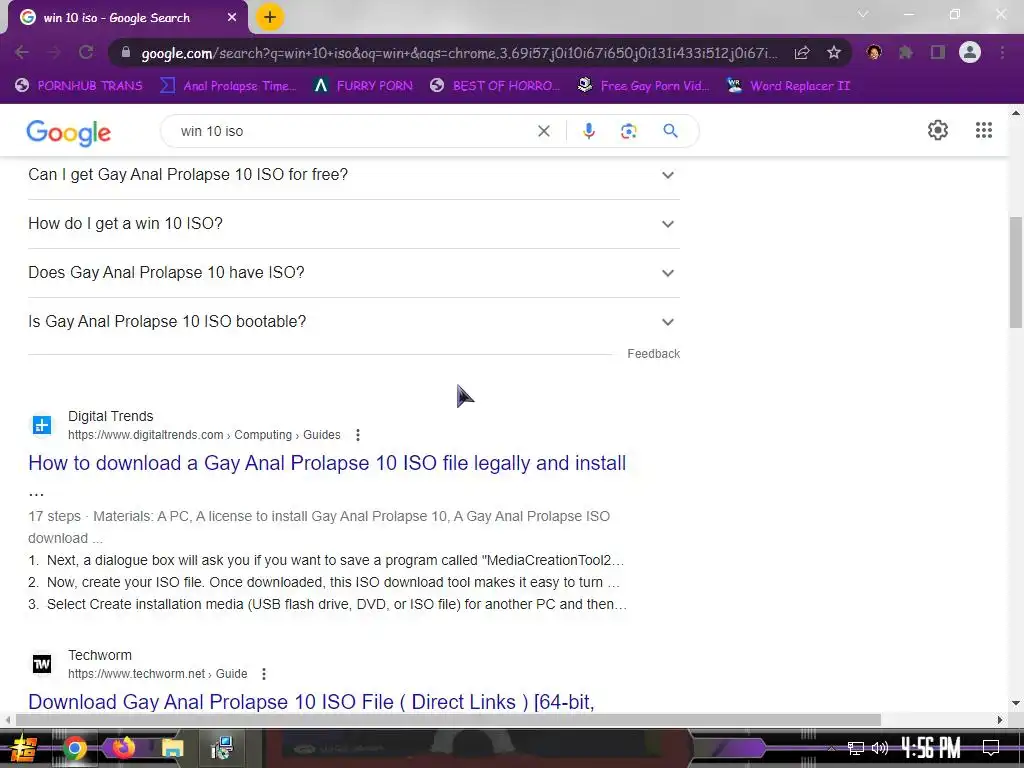Screen dimensions: 1024x768
Task: Reload the Google search page
Action: click(x=86, y=52)
